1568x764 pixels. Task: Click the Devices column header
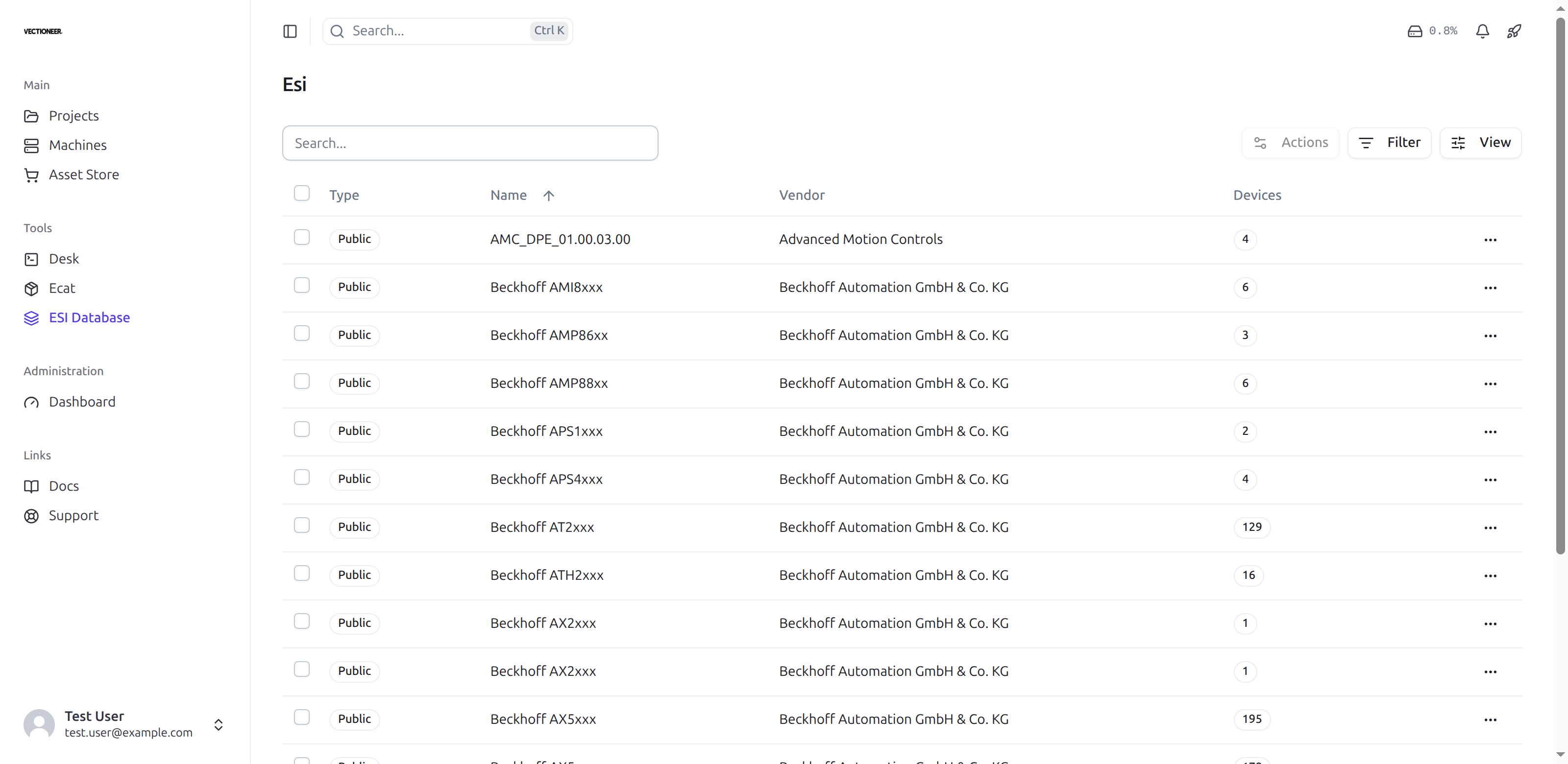pos(1257,195)
